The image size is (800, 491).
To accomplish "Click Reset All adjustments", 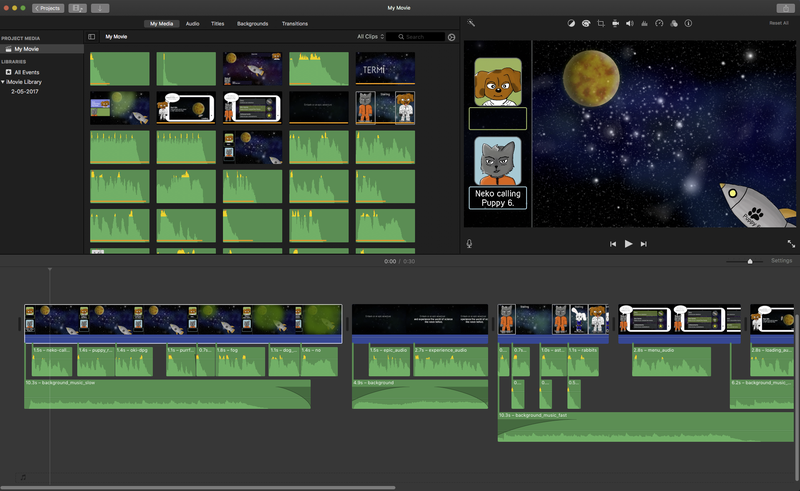I will coord(778,23).
